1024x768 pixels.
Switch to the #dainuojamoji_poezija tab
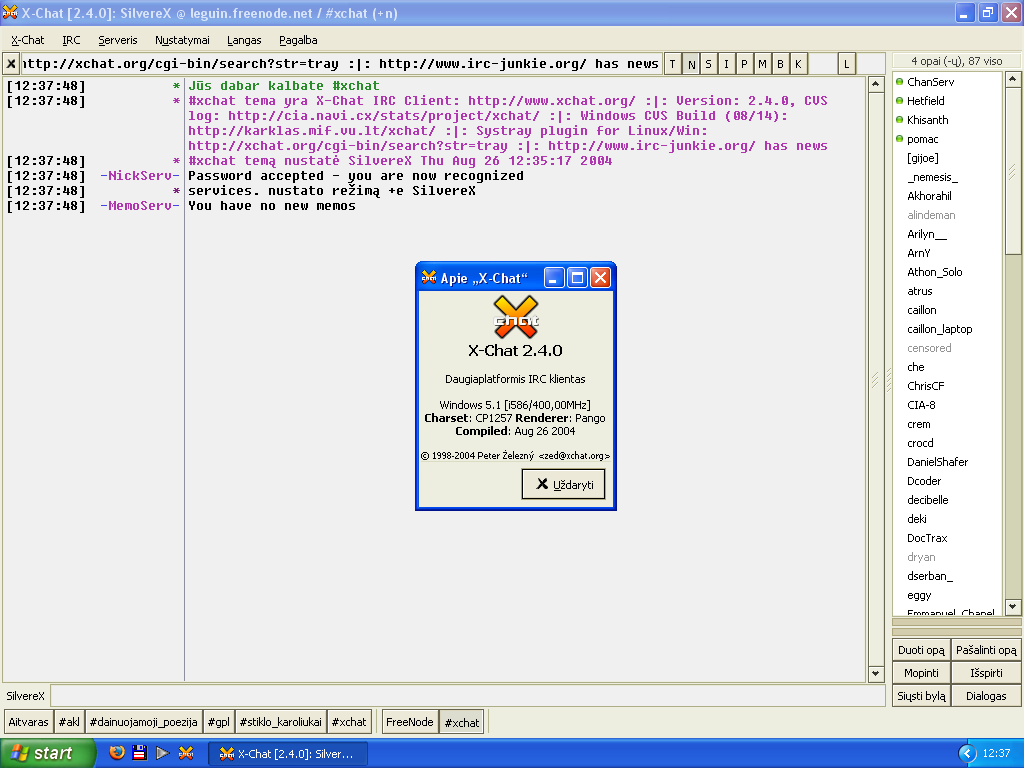pos(144,722)
